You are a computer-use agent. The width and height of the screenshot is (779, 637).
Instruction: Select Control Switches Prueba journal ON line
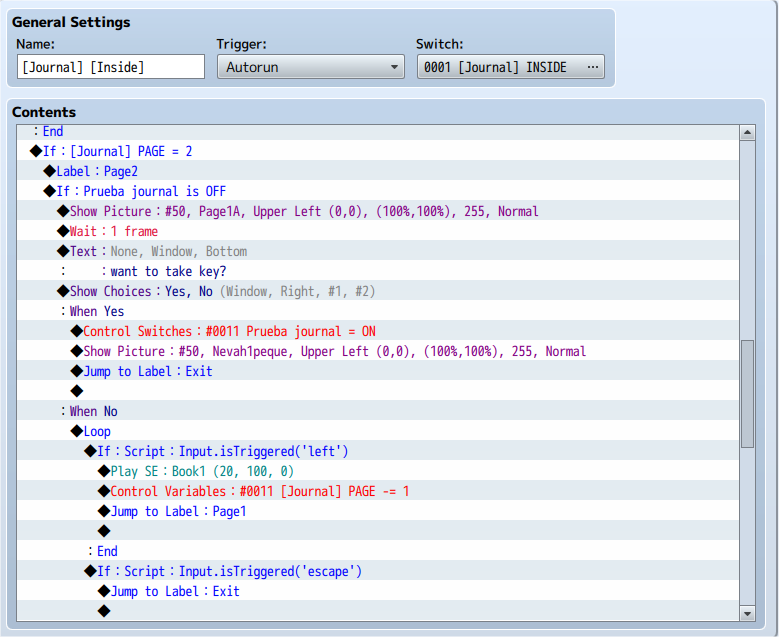tap(378, 331)
